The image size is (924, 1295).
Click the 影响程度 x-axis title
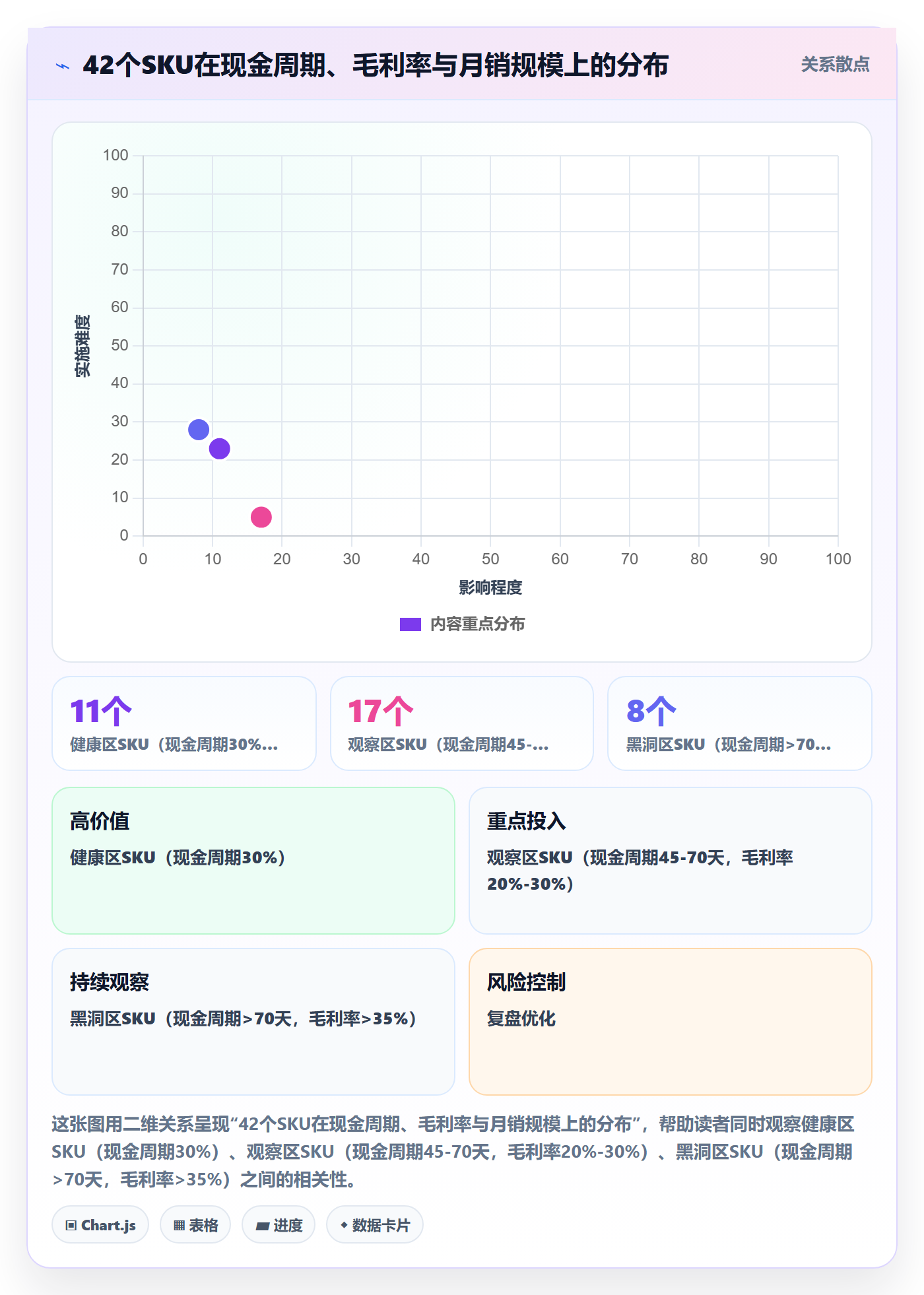pyautogui.click(x=490, y=587)
